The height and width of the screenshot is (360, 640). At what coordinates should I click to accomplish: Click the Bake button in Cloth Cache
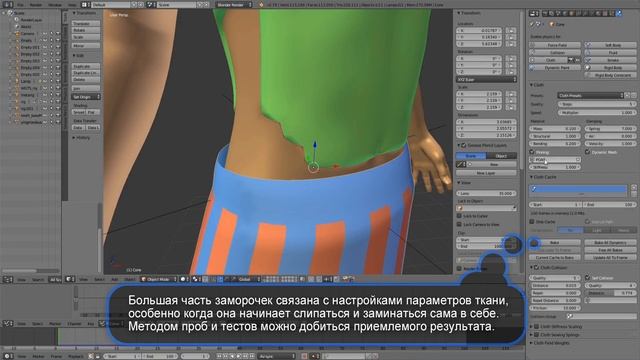tap(555, 242)
